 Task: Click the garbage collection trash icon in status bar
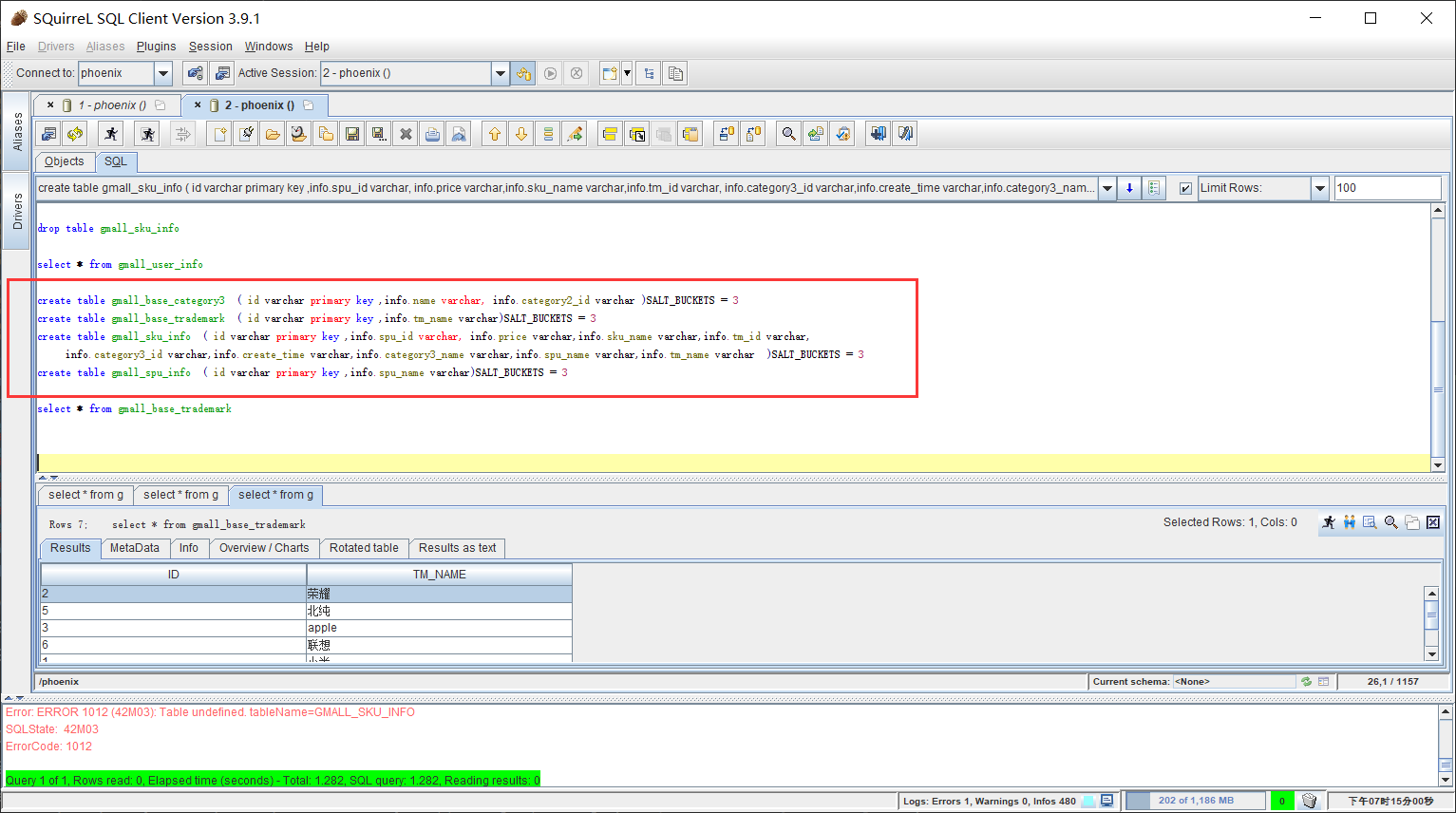[x=1309, y=801]
